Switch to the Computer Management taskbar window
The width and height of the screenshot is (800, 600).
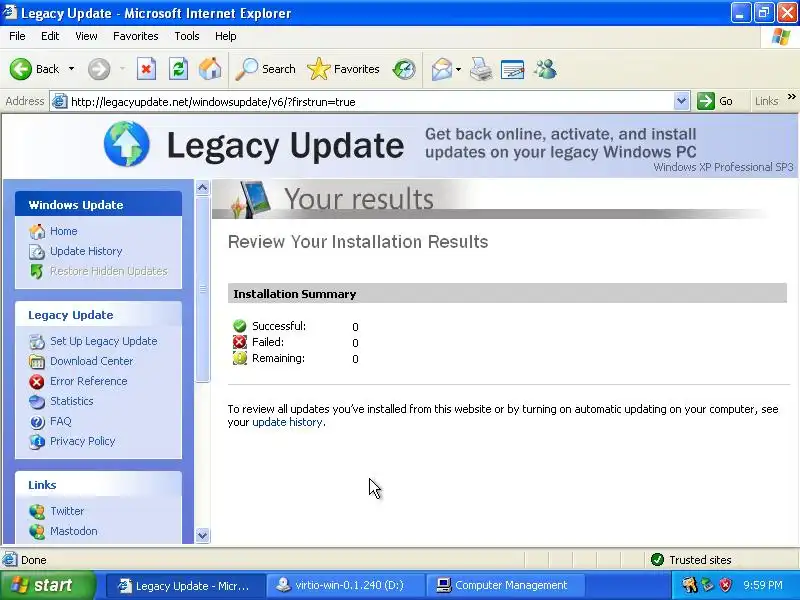coord(505,585)
